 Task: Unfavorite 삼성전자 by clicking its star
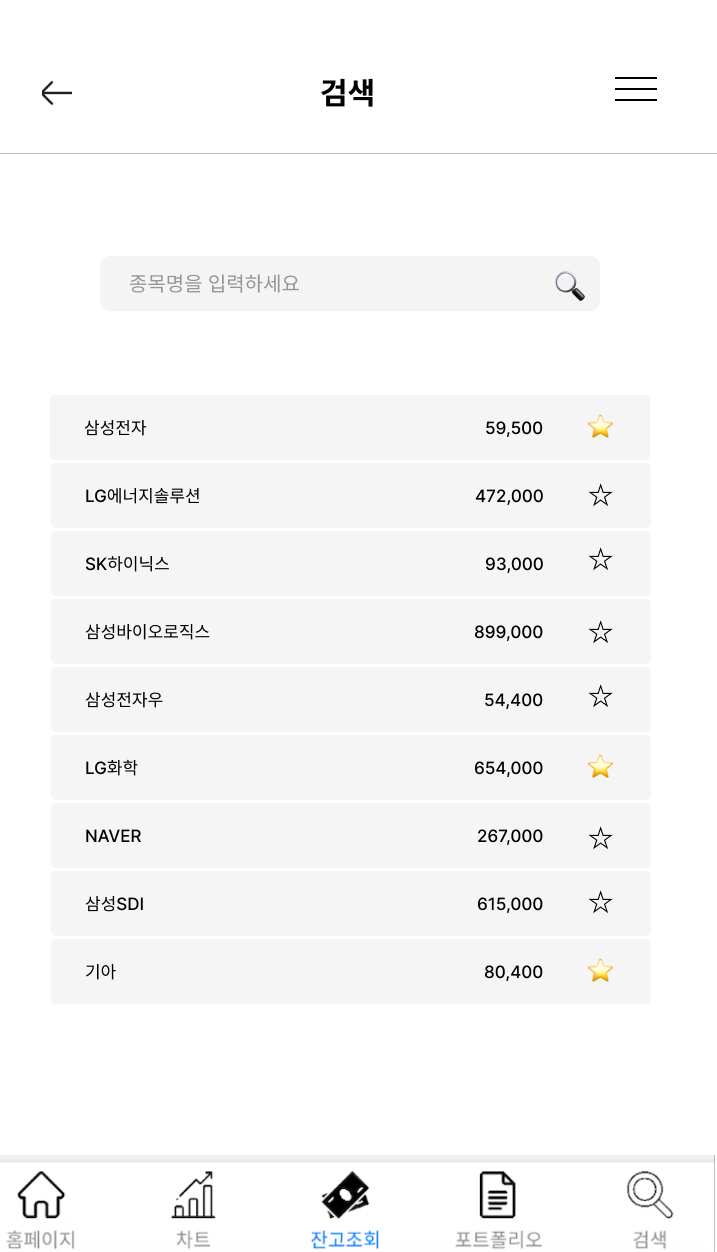pos(599,427)
